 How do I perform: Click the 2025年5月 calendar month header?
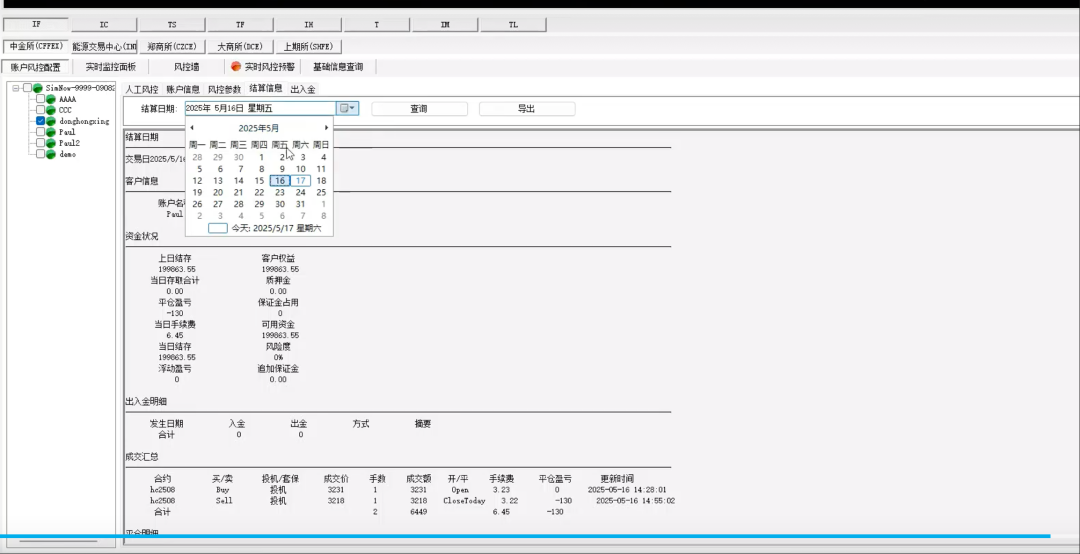coord(259,128)
